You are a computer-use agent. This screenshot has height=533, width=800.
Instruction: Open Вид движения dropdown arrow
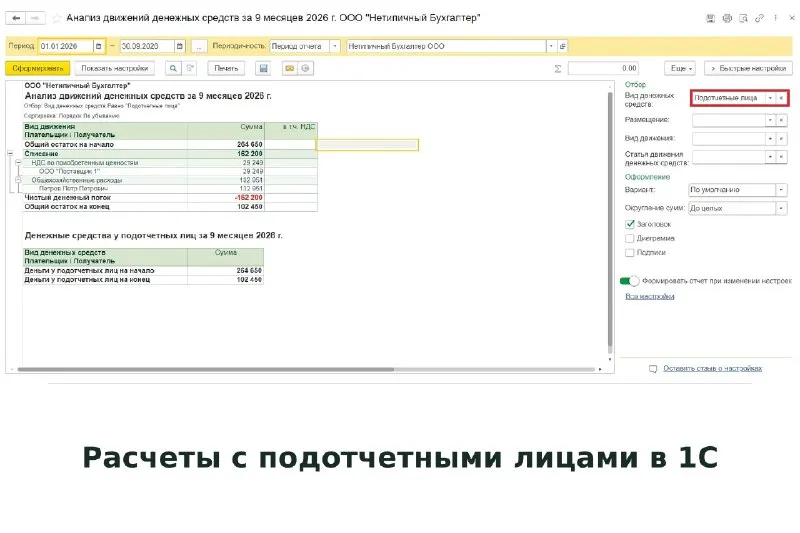770,139
